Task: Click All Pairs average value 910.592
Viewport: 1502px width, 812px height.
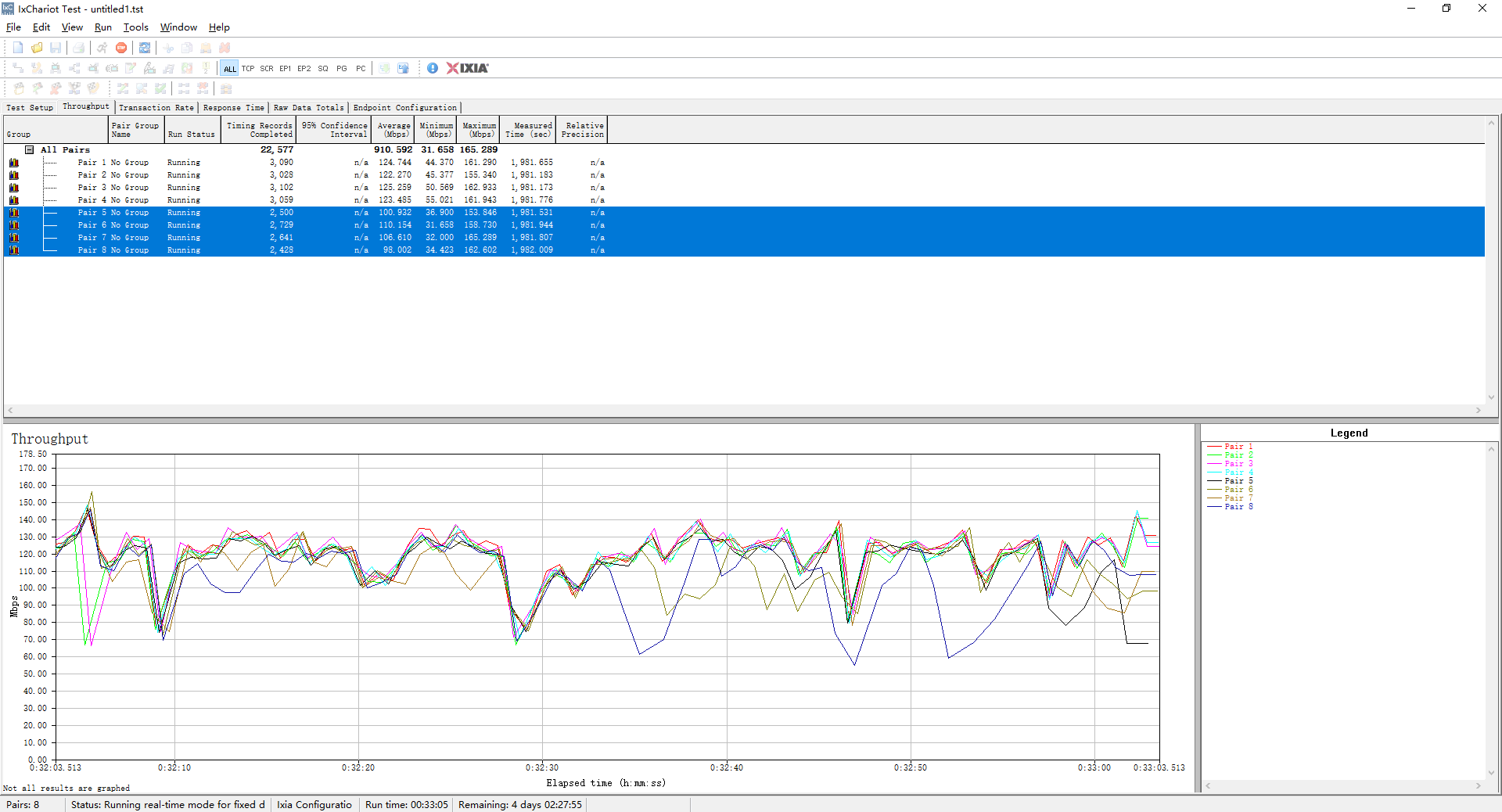Action: pyautogui.click(x=393, y=149)
